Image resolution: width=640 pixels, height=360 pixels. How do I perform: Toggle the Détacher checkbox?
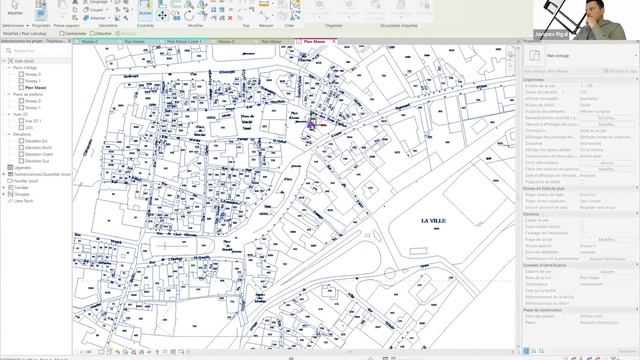[x=92, y=33]
